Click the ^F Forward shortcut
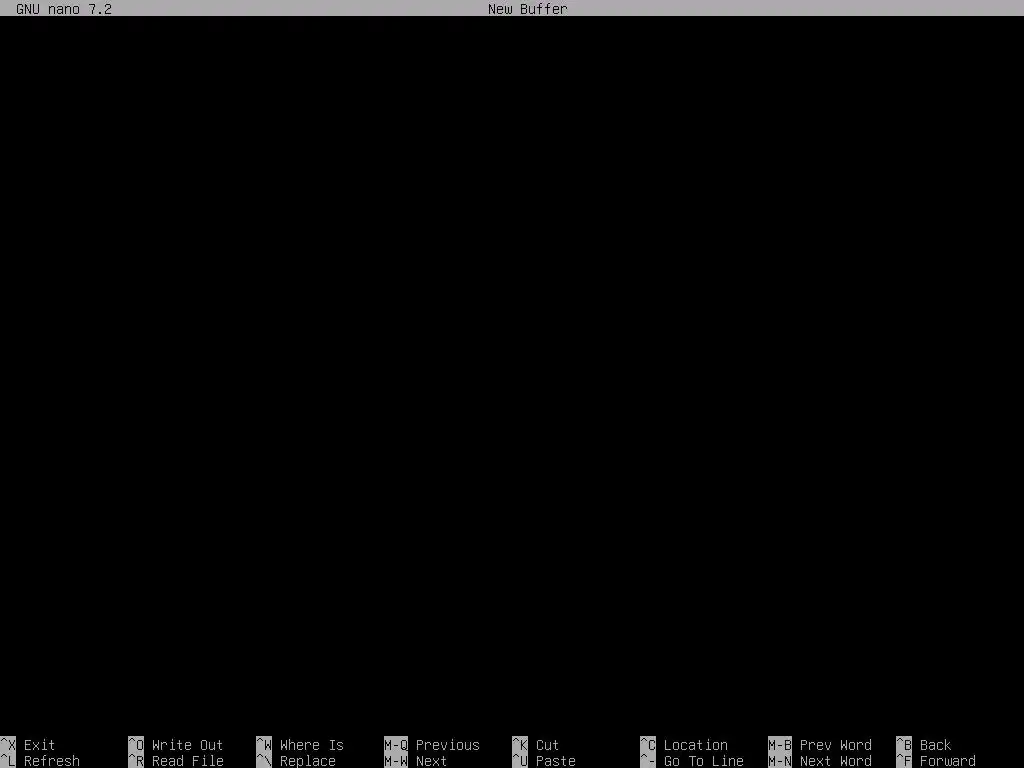This screenshot has width=1024, height=768. tap(936, 761)
